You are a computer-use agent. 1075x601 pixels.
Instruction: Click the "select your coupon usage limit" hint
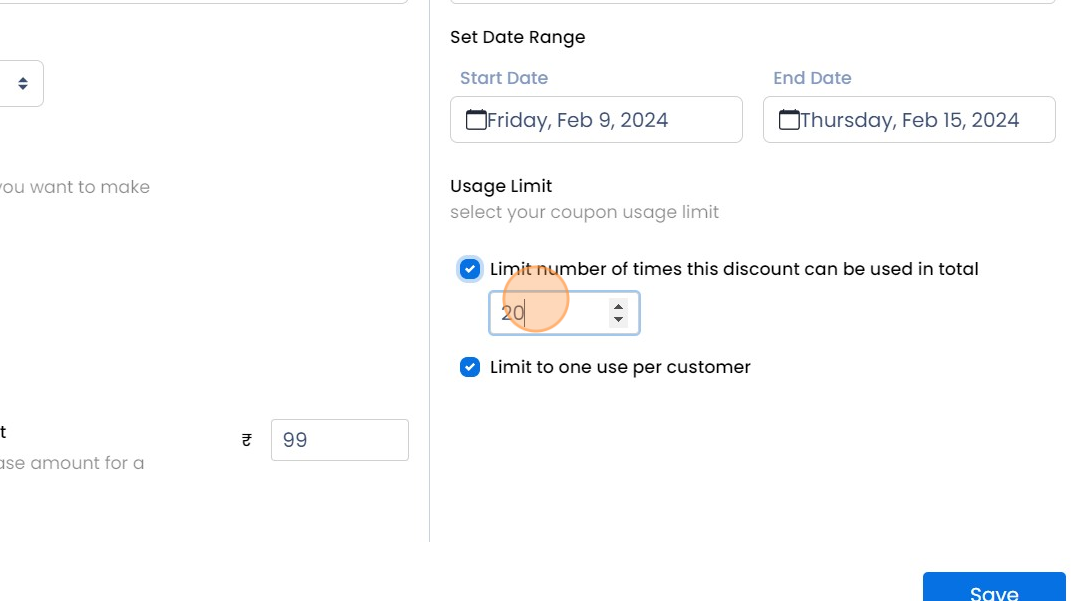pos(584,212)
